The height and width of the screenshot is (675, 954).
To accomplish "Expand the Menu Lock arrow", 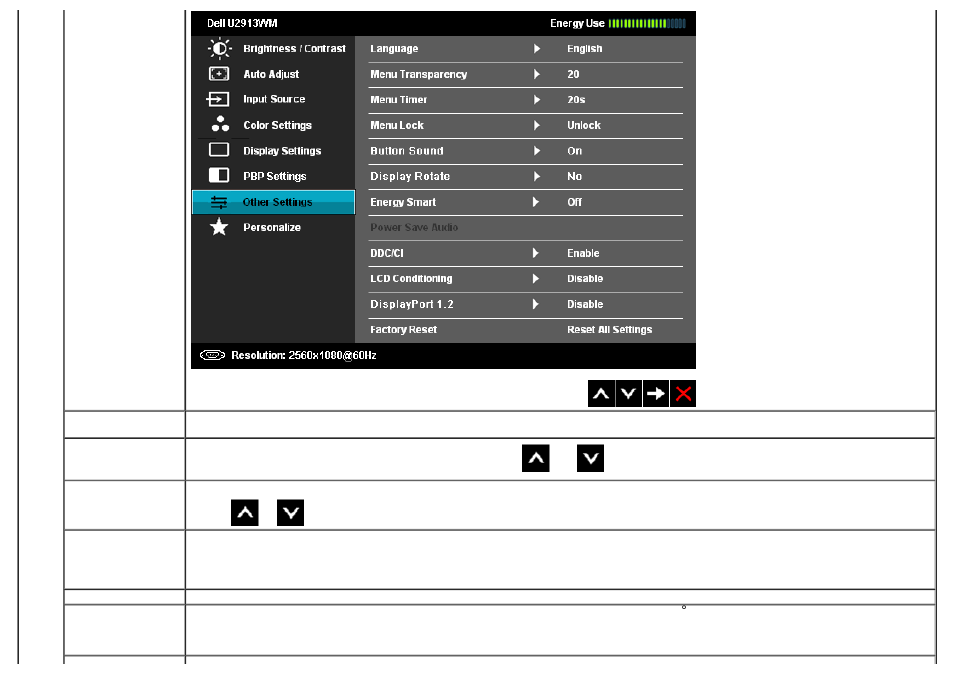I will pos(537,125).
